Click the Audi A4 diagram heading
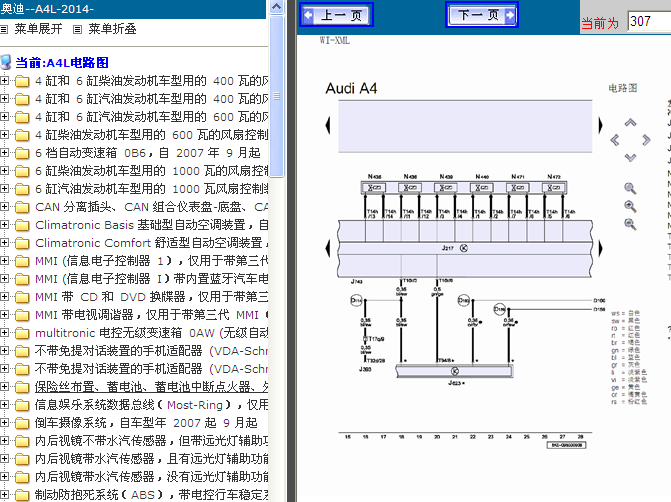 [351, 89]
